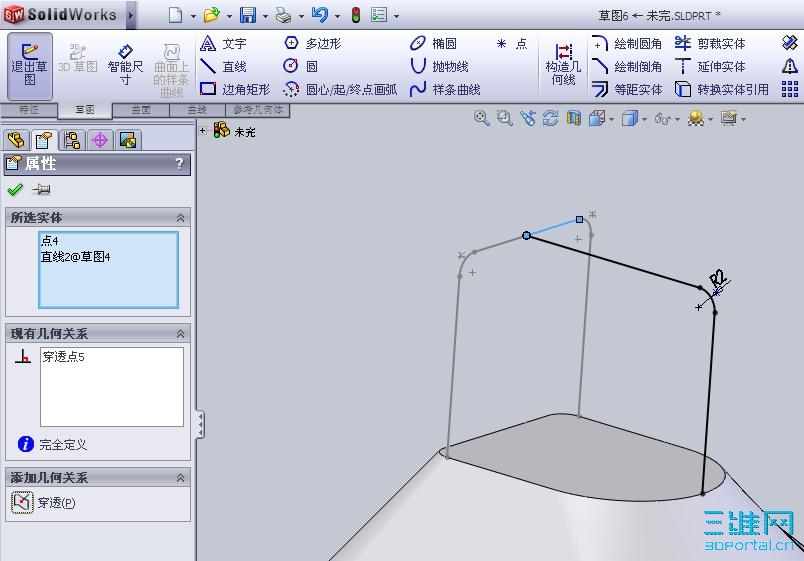
Task: Open the DimXpertManager crosshair tab
Action: [100, 139]
